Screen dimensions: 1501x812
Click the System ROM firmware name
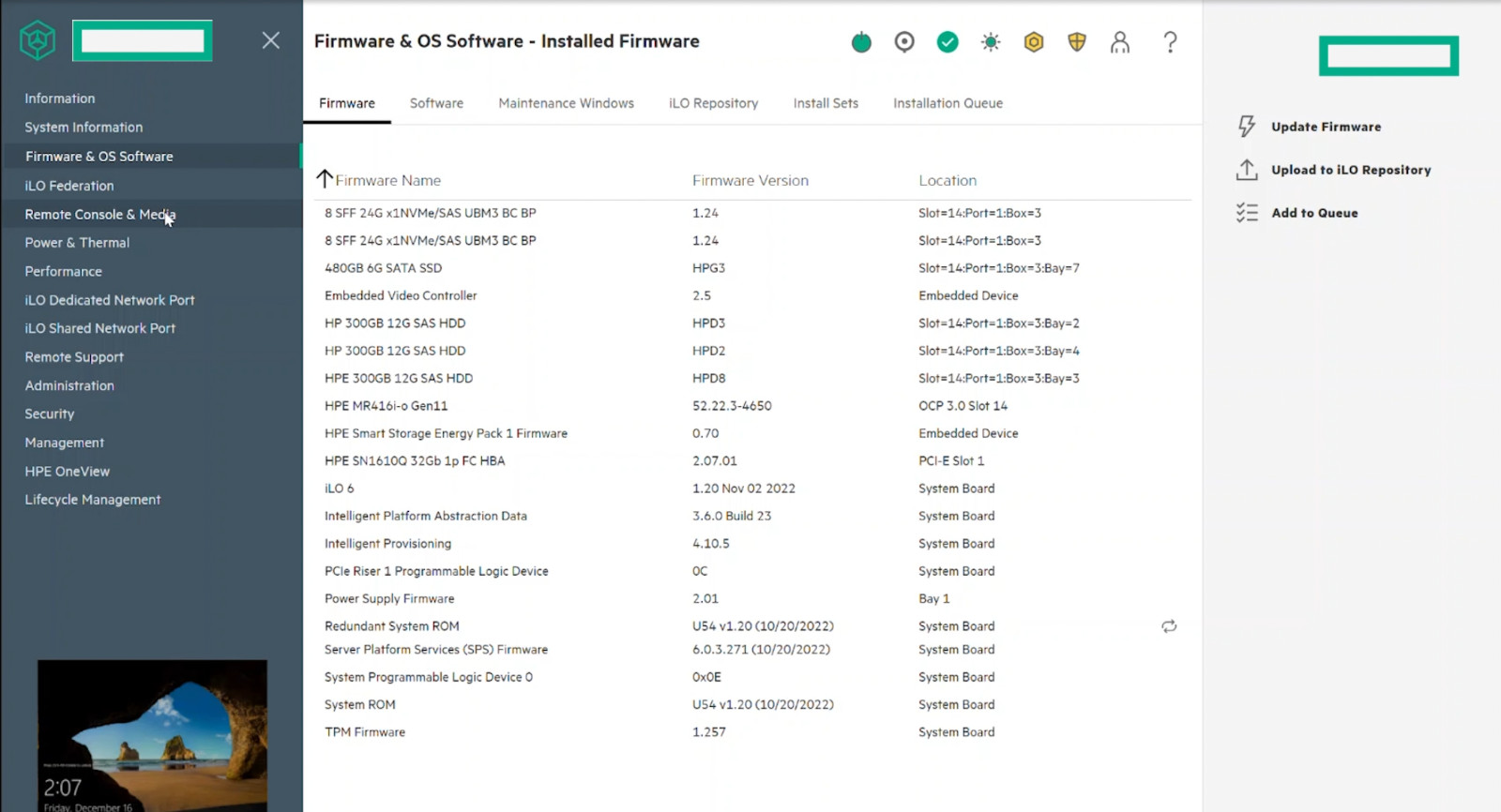click(360, 704)
